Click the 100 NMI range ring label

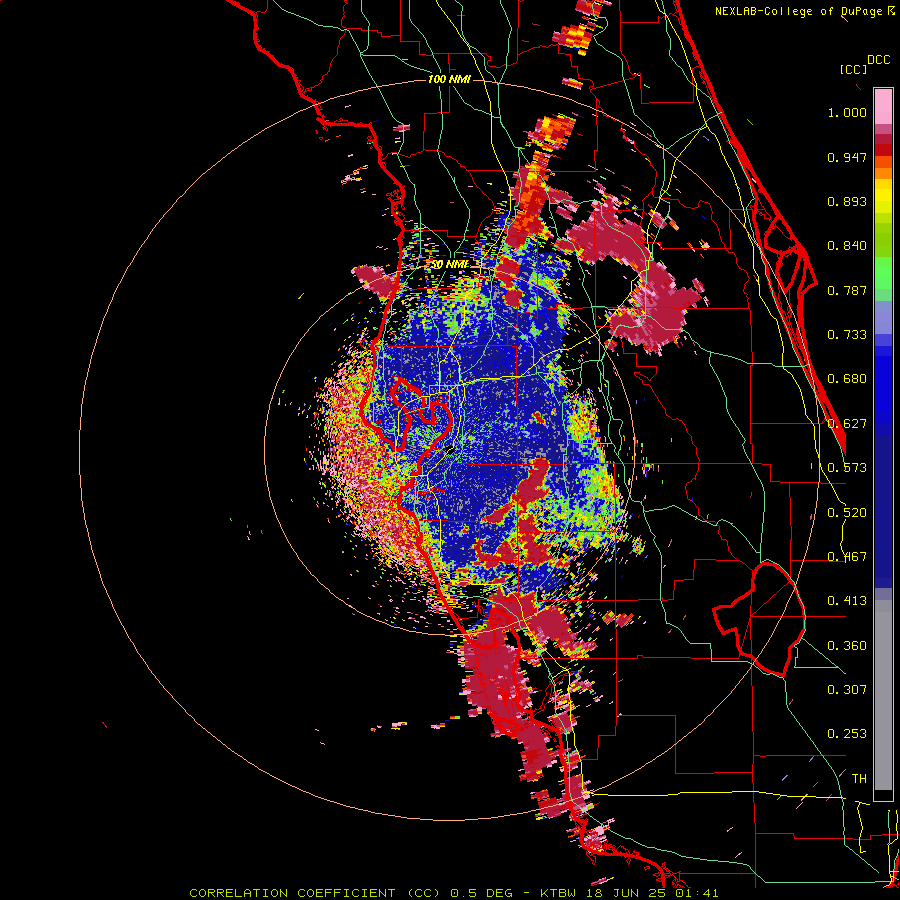449,79
